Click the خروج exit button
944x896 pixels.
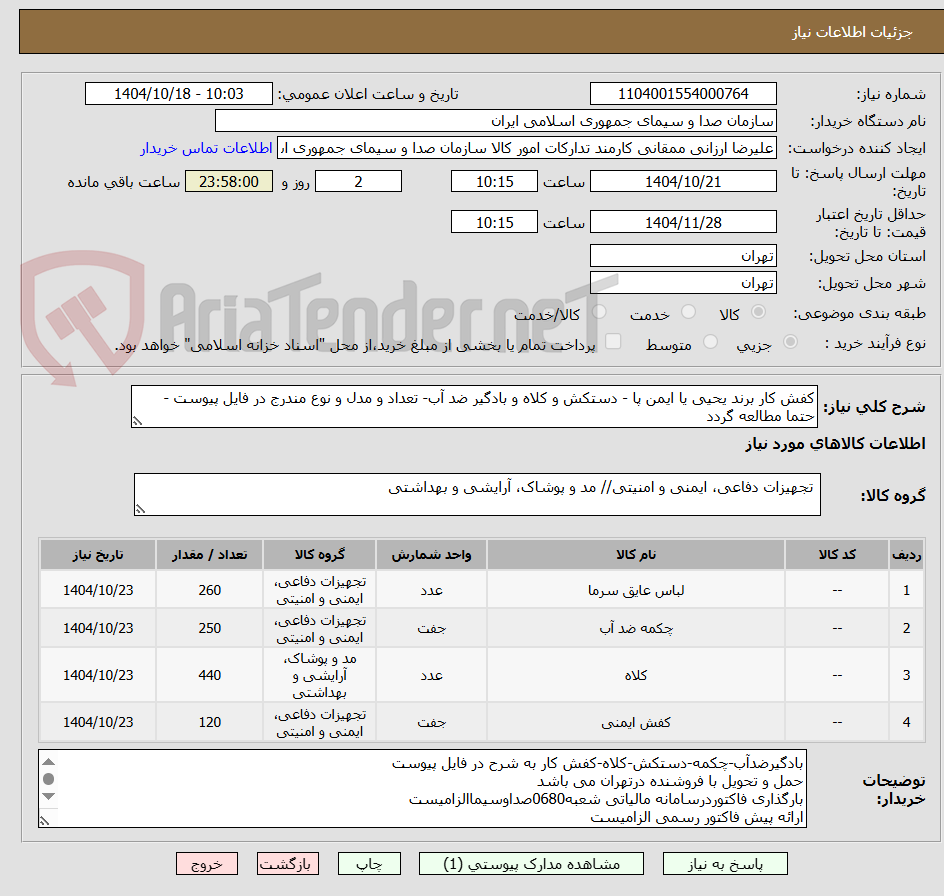click(206, 864)
